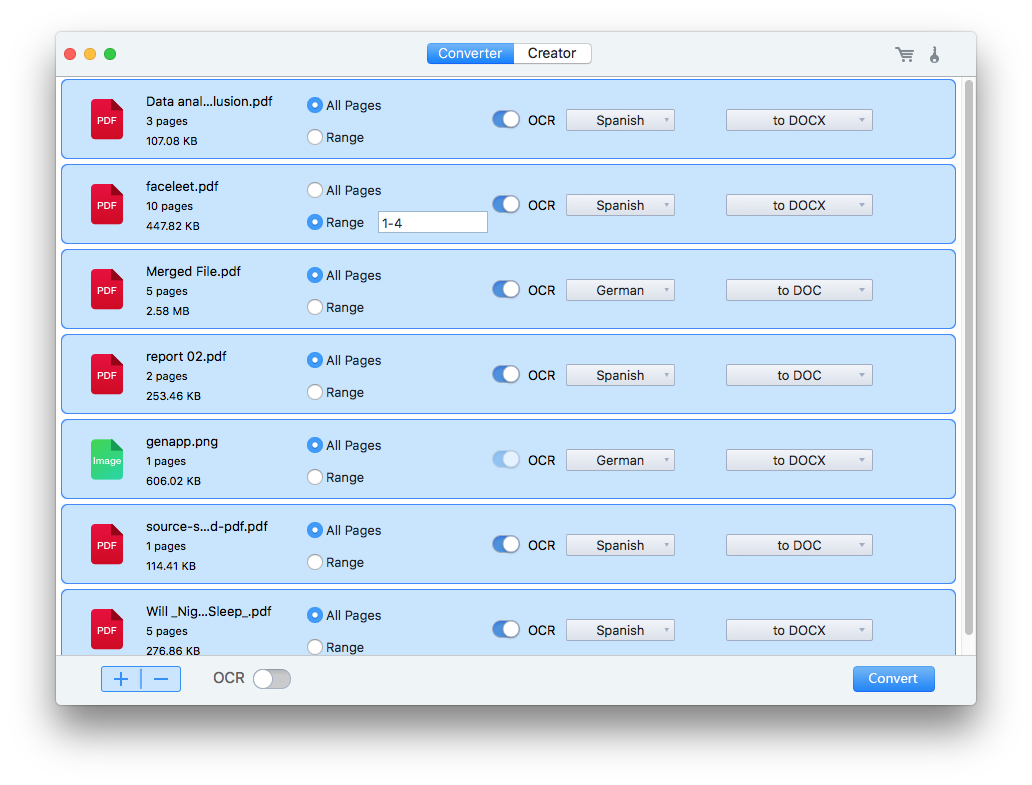Open the shopping cart purchase icon

905,54
